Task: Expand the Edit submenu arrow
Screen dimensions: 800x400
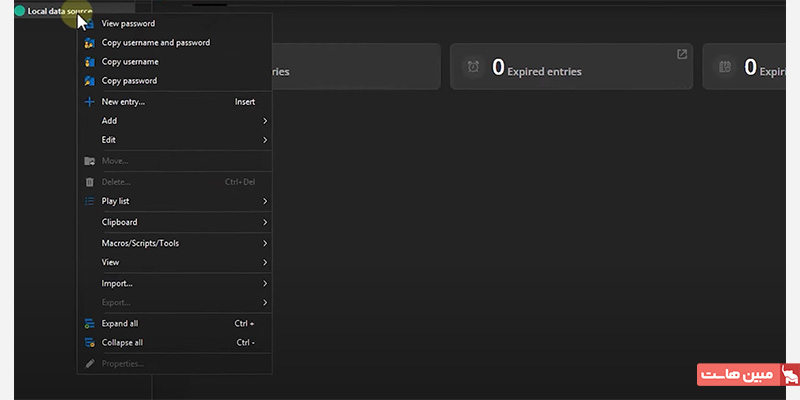Action: [x=265, y=140]
